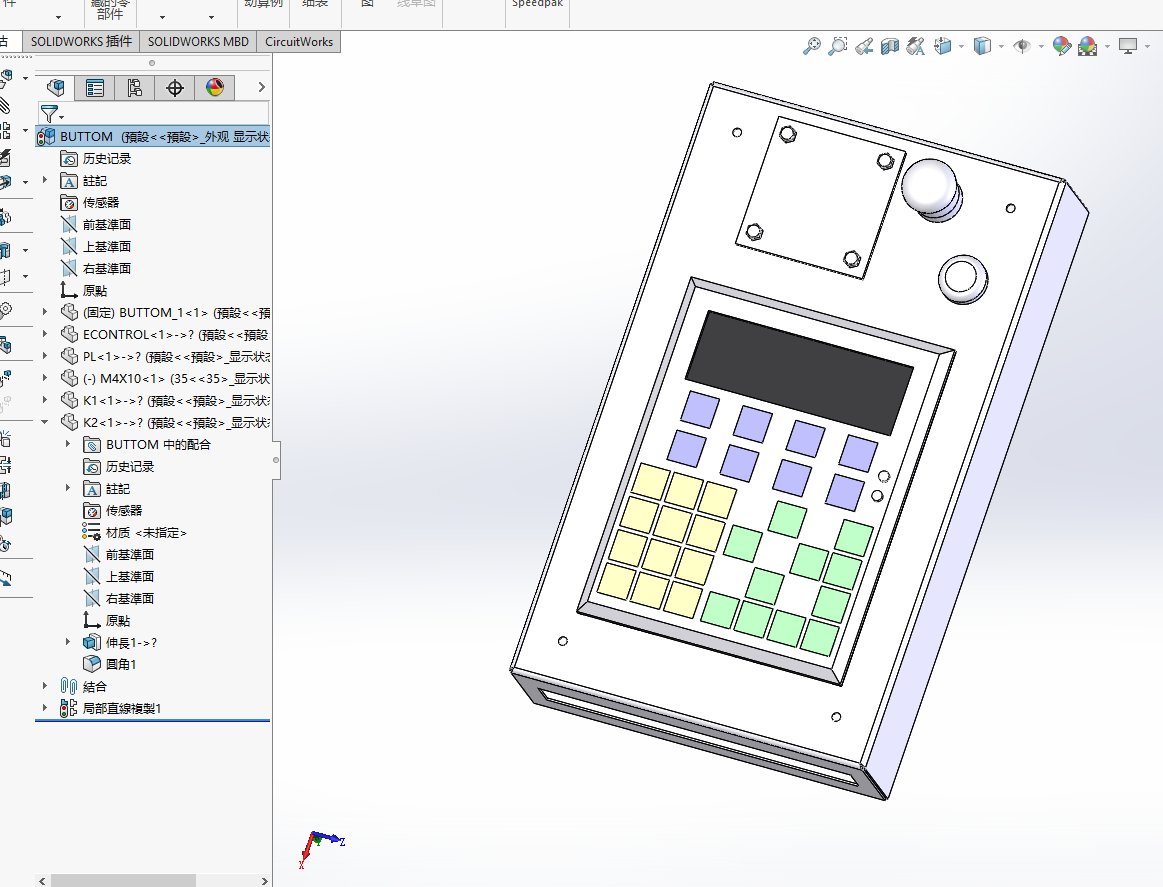1163x887 pixels.
Task: Switch to the FeatureManager design tree tab
Action: 56,88
